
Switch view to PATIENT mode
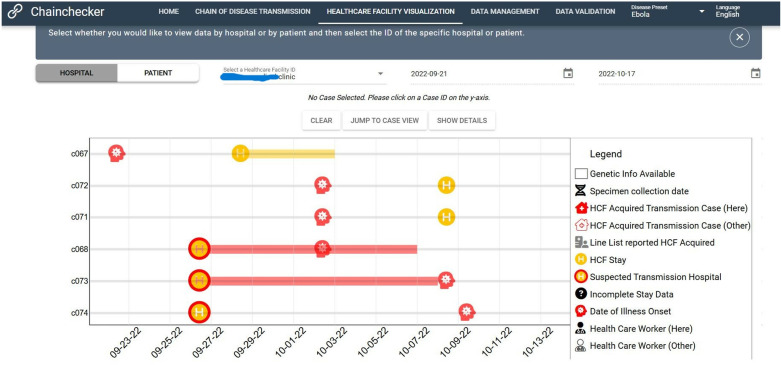tap(158, 73)
